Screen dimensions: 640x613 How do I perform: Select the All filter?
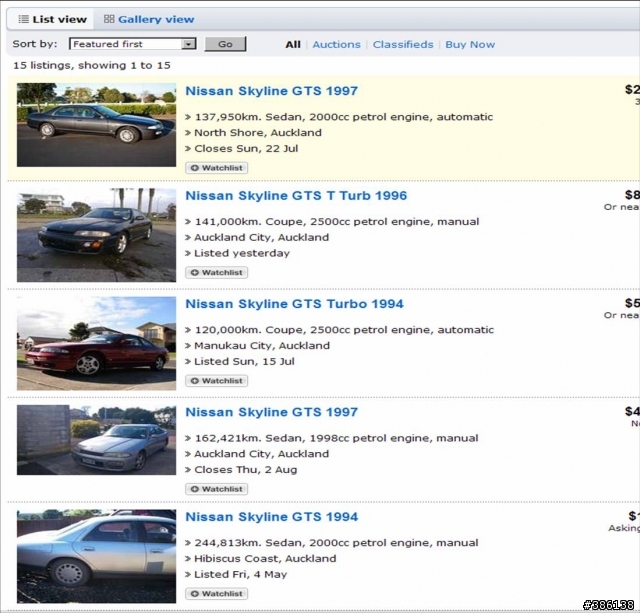tap(293, 44)
